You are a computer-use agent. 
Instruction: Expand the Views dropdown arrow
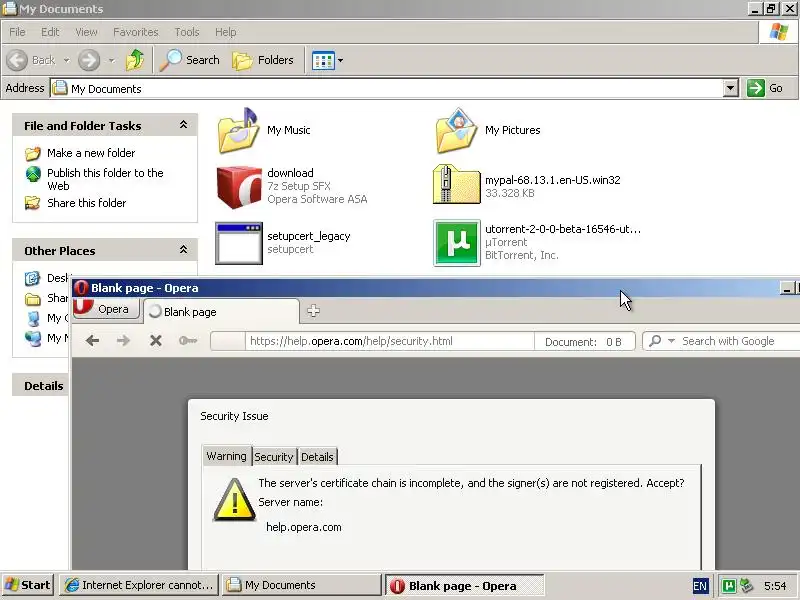(x=340, y=61)
